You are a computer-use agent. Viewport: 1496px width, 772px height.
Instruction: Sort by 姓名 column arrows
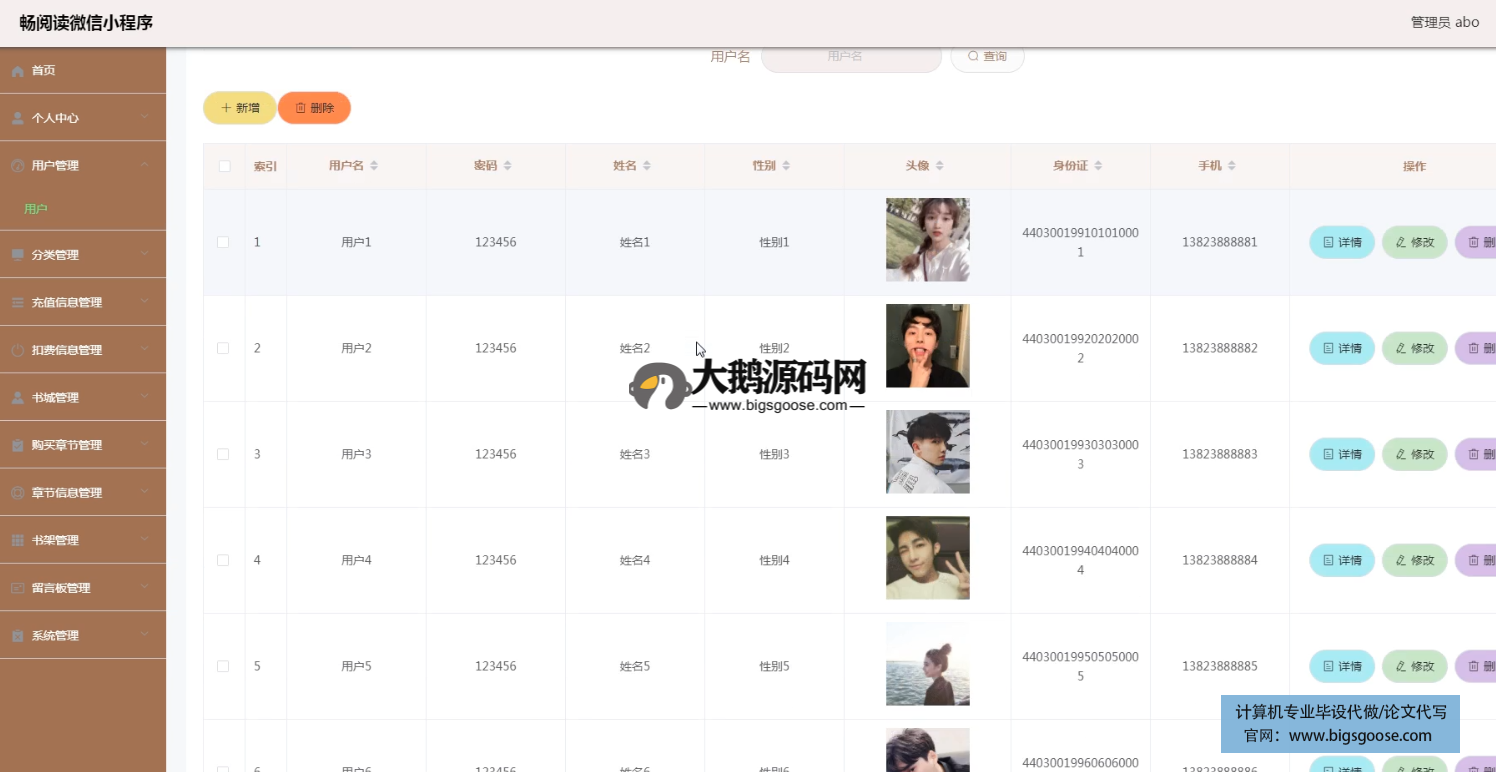coord(647,166)
